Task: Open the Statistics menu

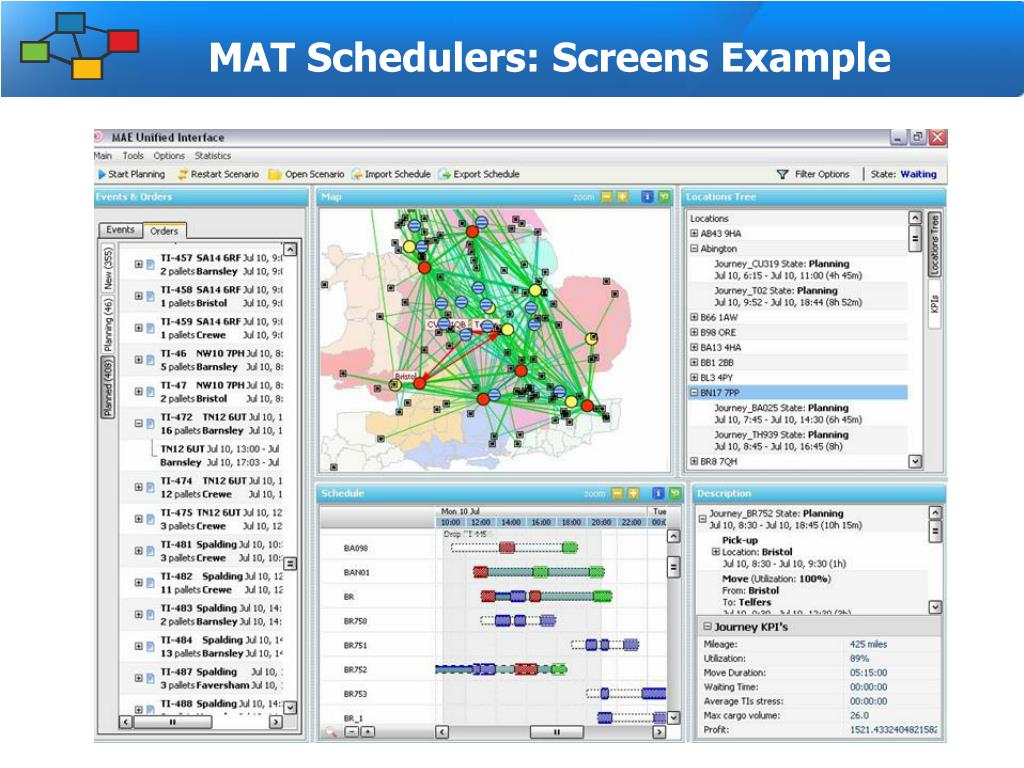Action: click(x=213, y=156)
